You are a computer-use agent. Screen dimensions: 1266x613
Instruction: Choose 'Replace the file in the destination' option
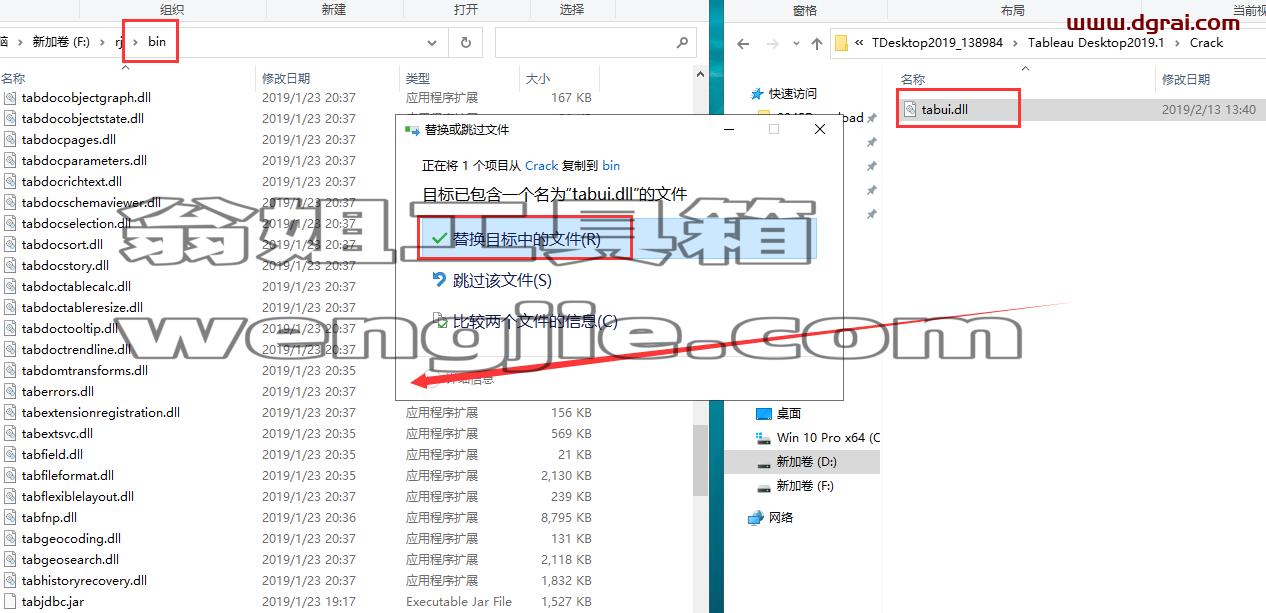[618, 240]
